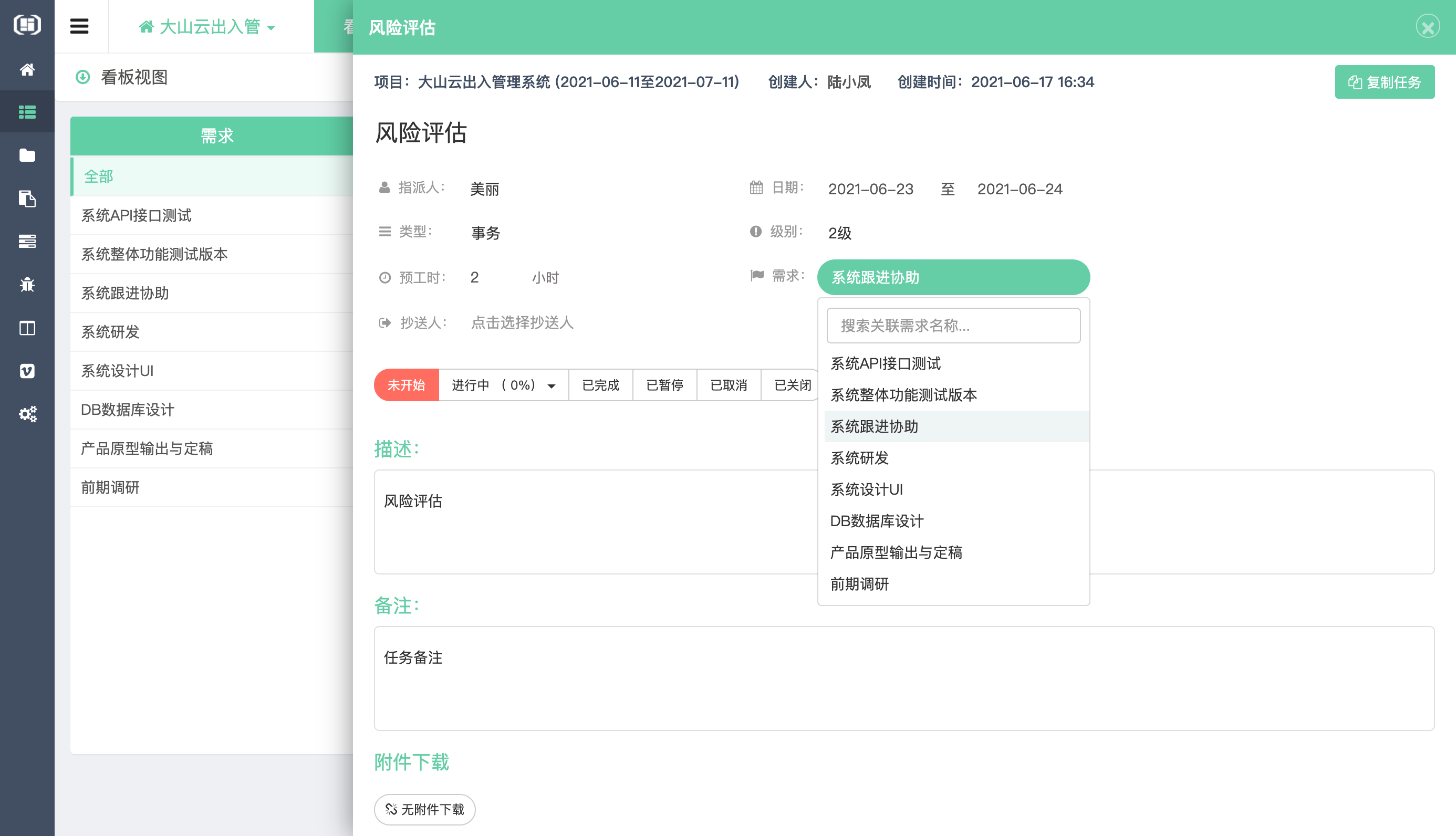This screenshot has height=836, width=1456.
Task: Choose 前期调研 in the requirement list
Action: click(859, 584)
